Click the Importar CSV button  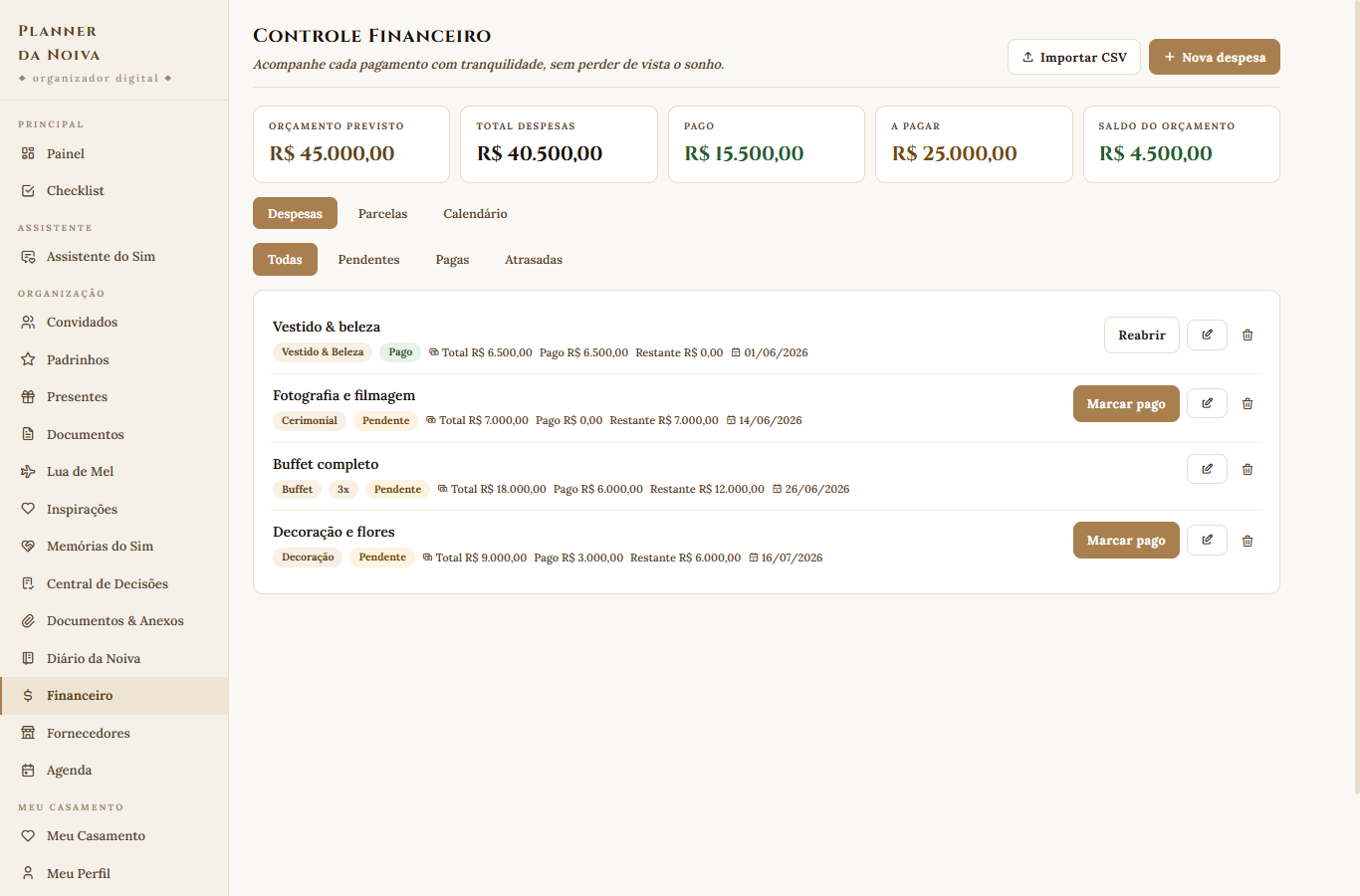point(1074,57)
